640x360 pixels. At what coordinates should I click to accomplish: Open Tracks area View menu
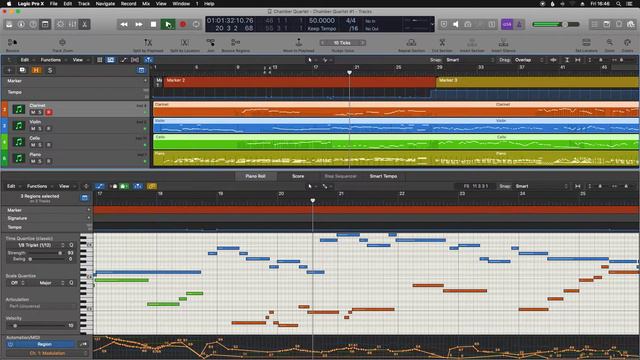(x=78, y=60)
